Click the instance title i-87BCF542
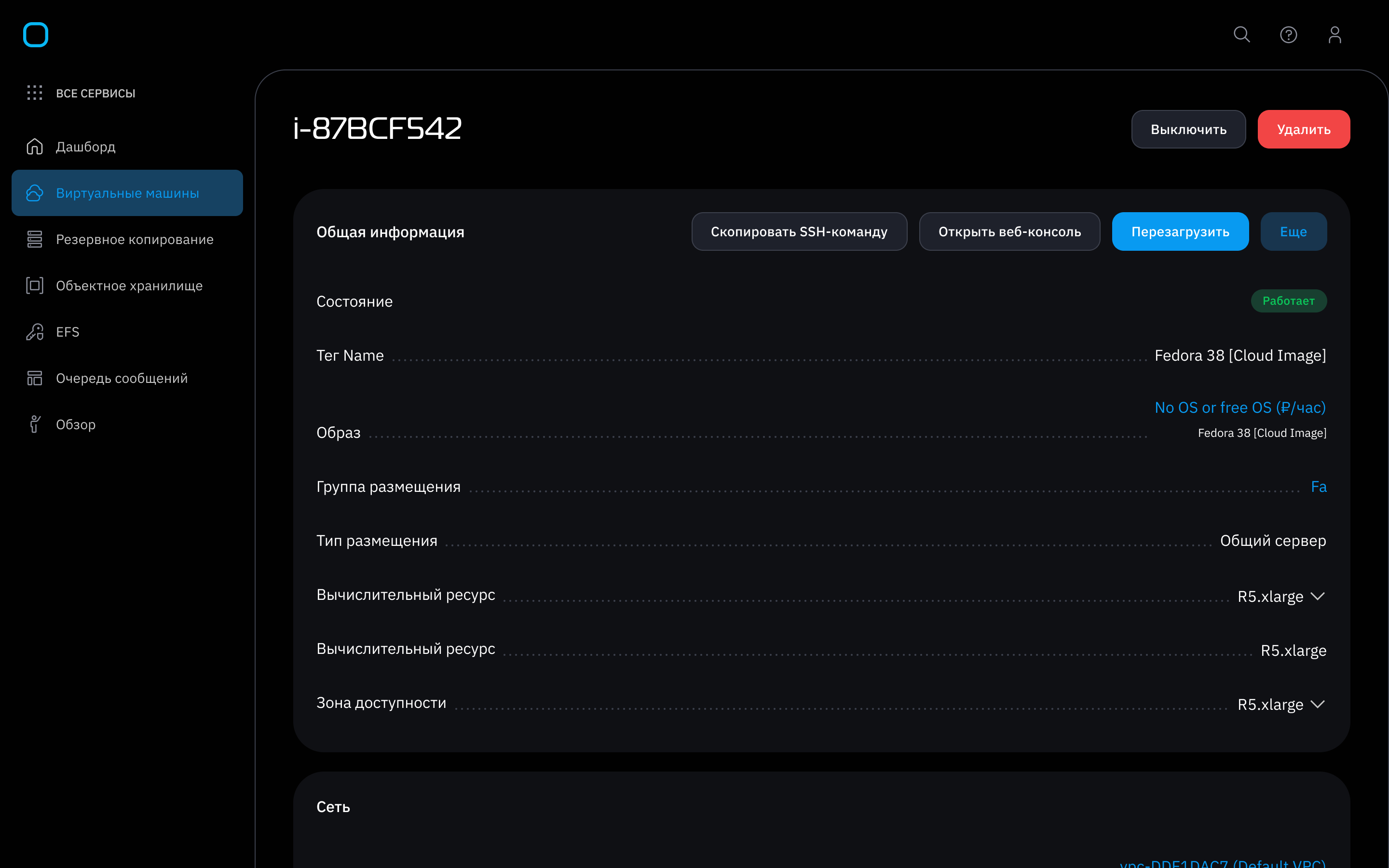The height and width of the screenshot is (868, 1389). click(377, 128)
